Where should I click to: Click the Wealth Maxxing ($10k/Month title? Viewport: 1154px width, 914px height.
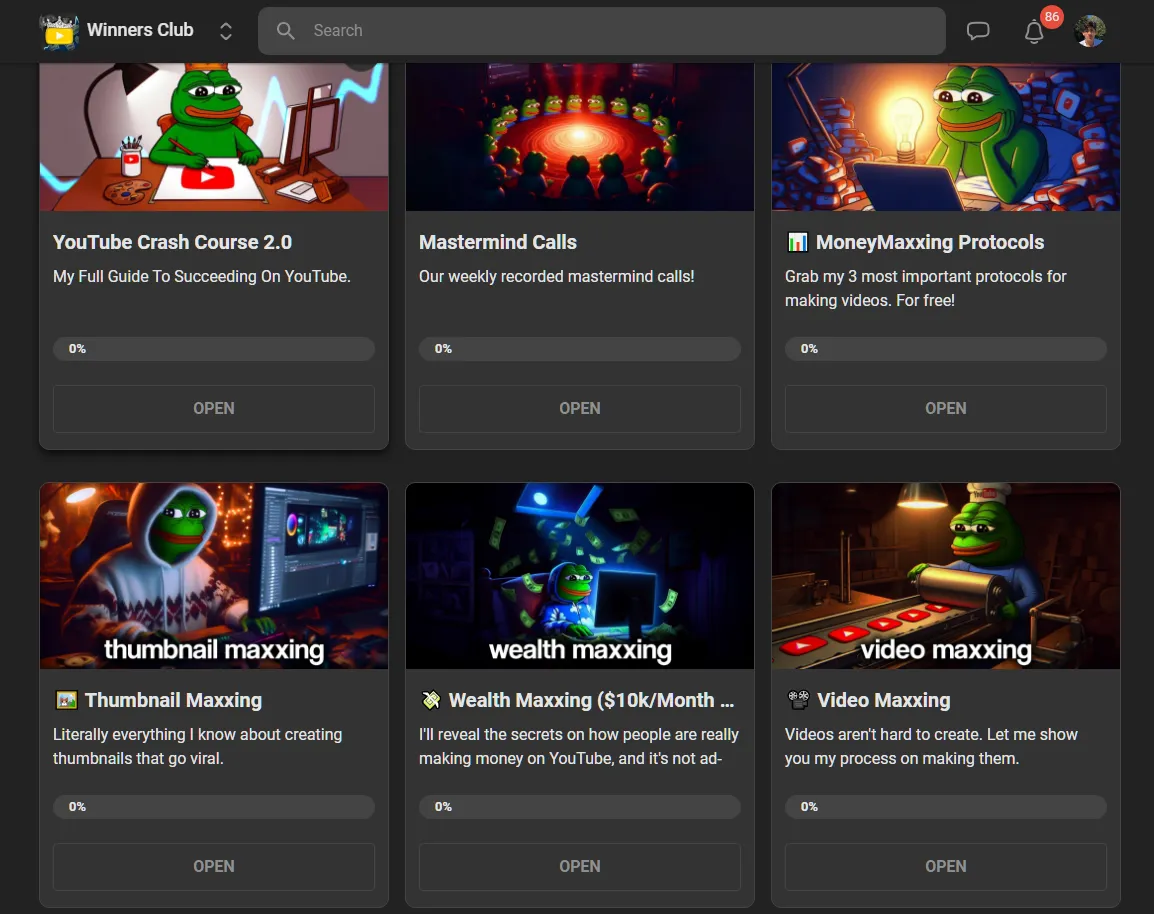point(591,700)
